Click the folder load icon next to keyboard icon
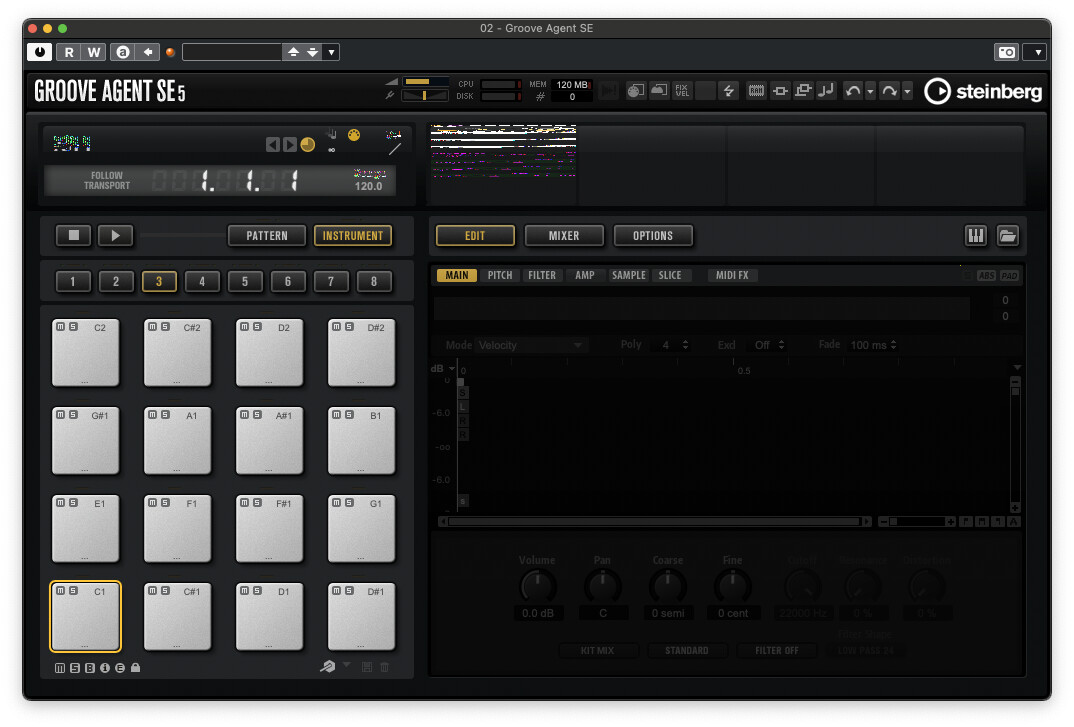Screen dimensions: 1074x727 1007,236
